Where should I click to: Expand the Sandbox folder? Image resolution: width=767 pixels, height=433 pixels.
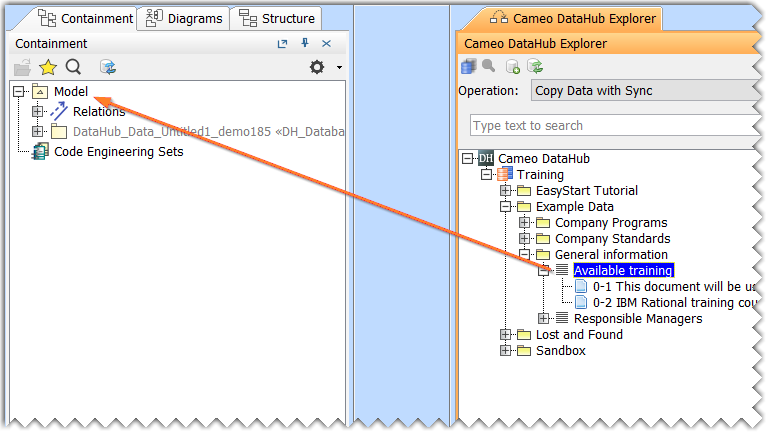(x=505, y=351)
